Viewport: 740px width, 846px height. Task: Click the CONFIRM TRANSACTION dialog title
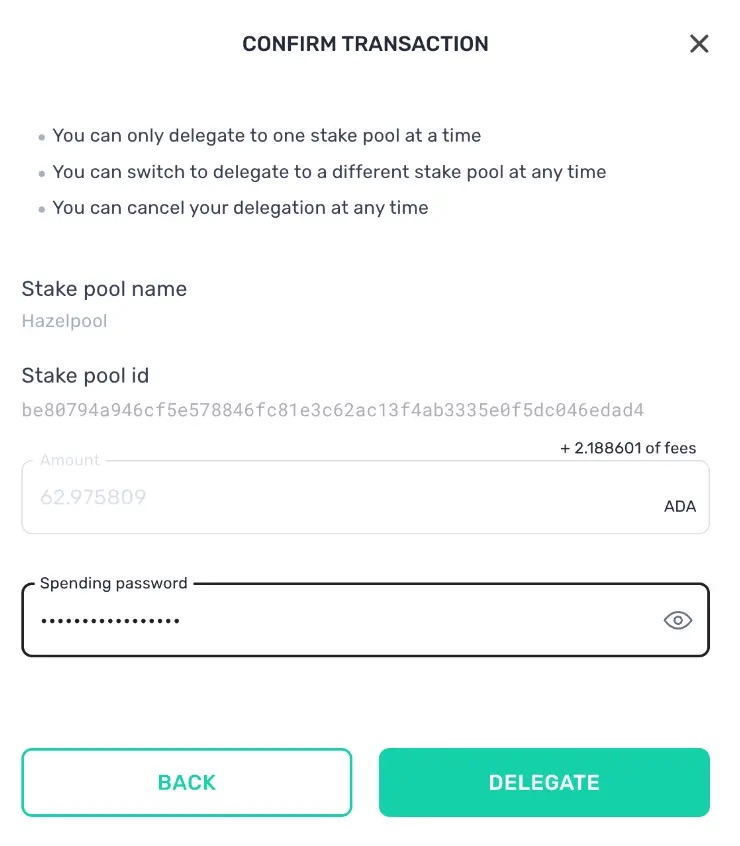365,43
